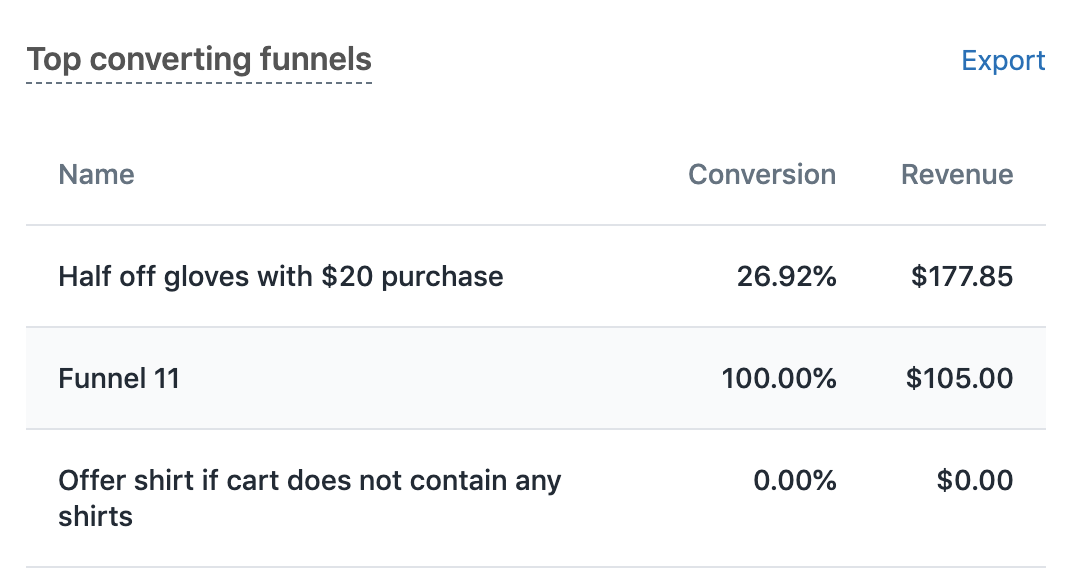Open the Funnel 11 name

119,379
